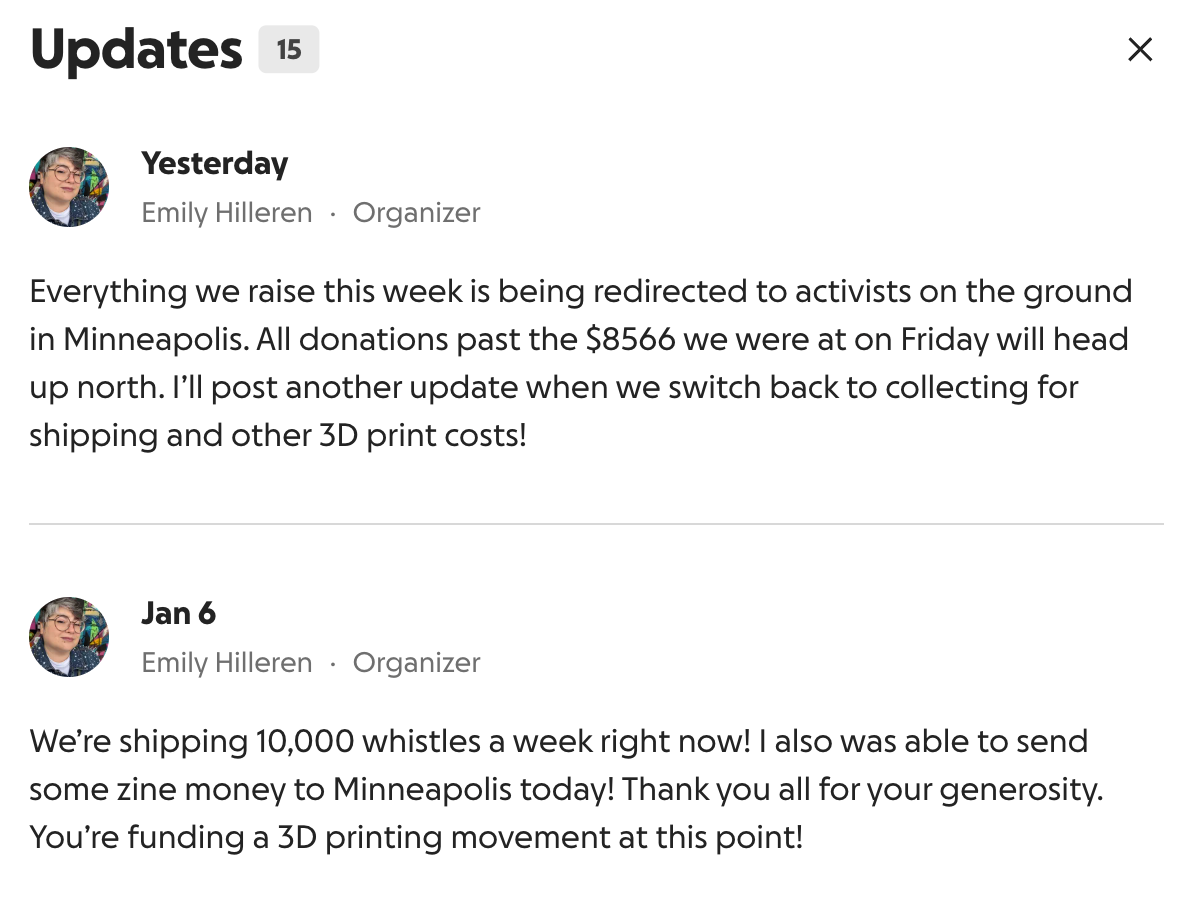Click the $8566 amount in first update

[630, 339]
